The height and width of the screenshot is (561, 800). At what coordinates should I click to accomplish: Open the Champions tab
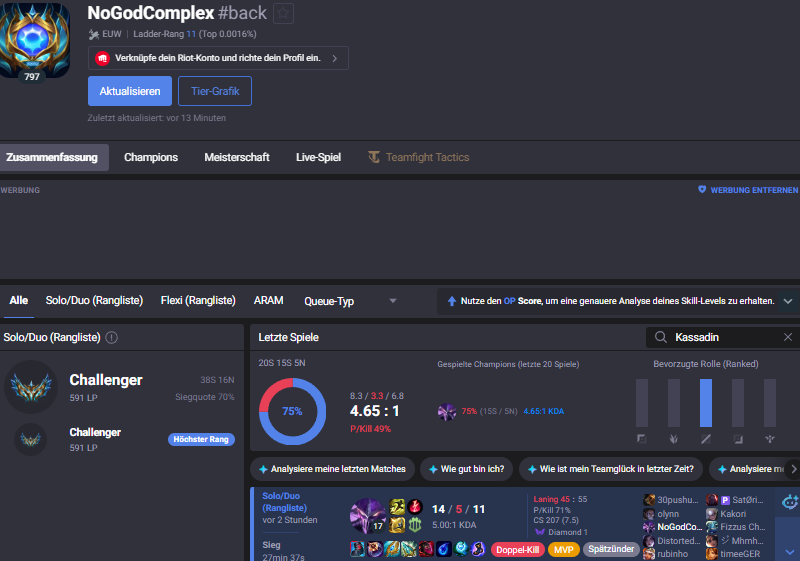pyautogui.click(x=151, y=157)
